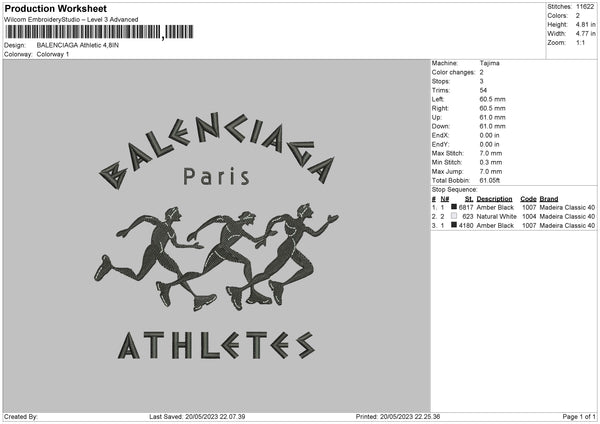Click the EndX value '0.00 in'

[489, 135]
